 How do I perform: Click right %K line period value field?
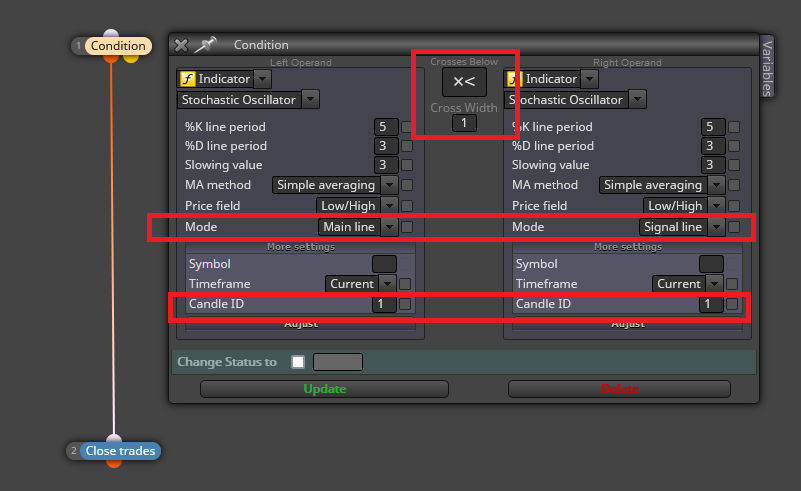[x=713, y=127]
